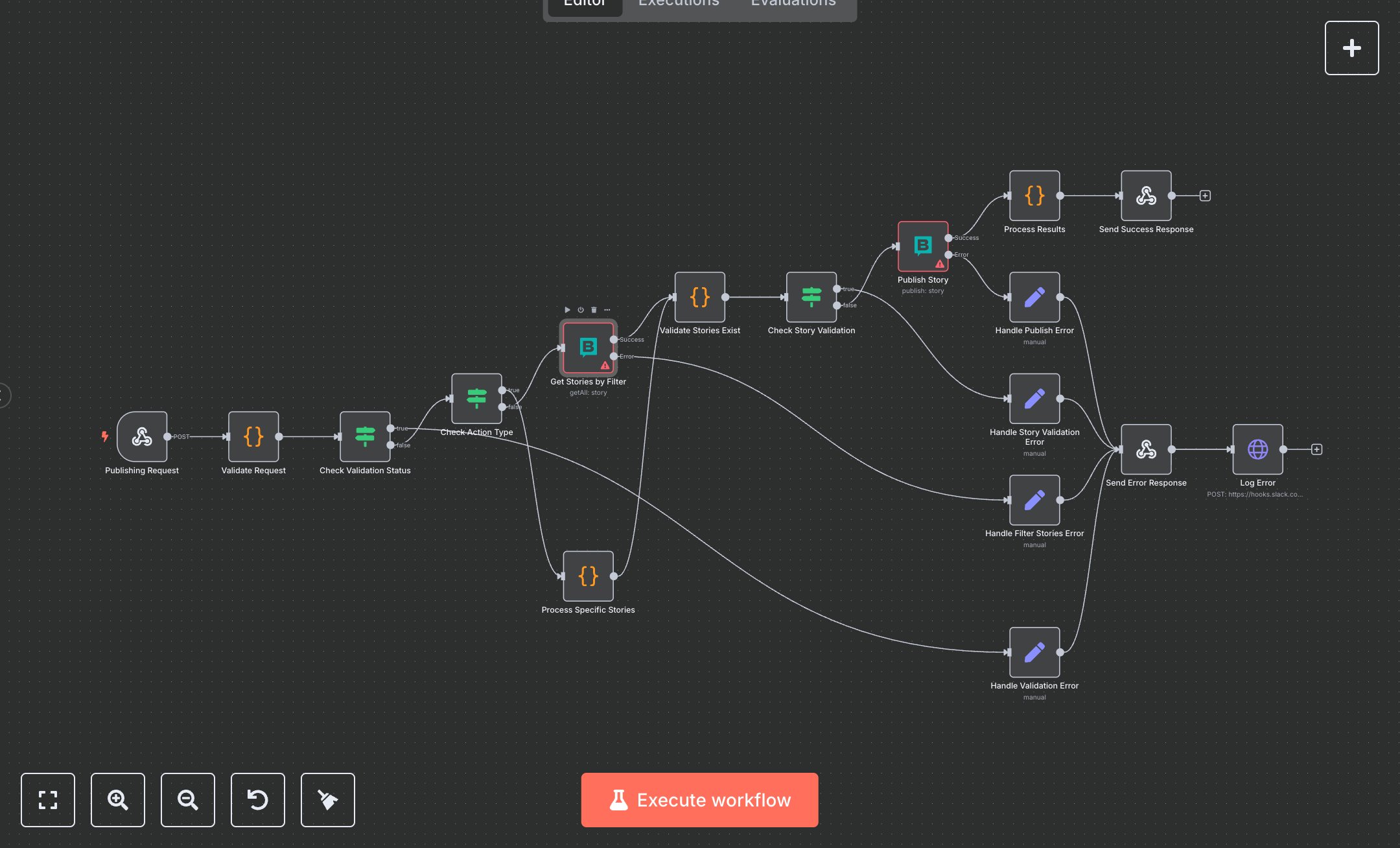The image size is (1400, 848).
Task: Run the Get Stories by Filter node via play icon
Action: pyautogui.click(x=567, y=309)
